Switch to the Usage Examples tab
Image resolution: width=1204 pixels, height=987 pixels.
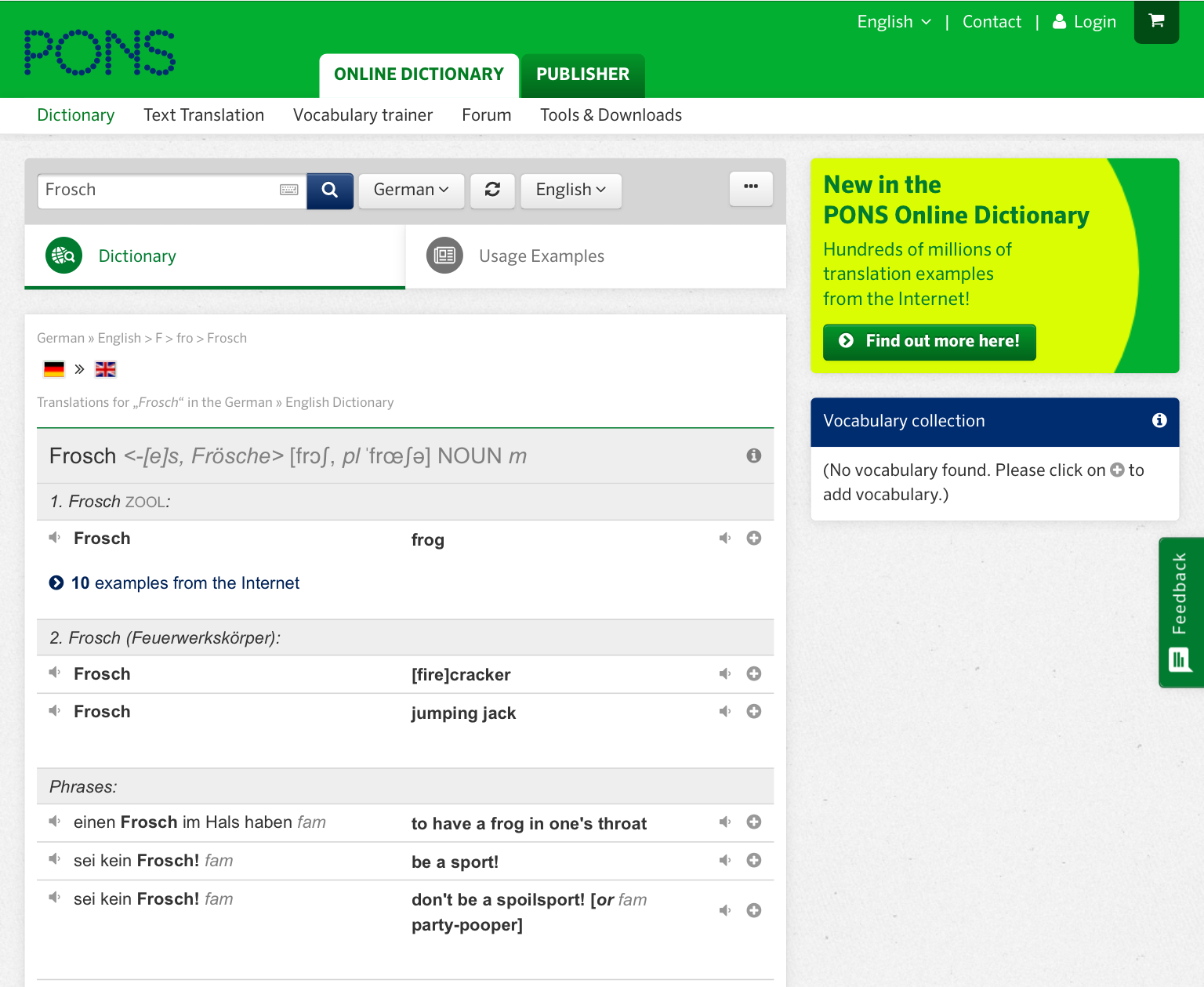(542, 256)
